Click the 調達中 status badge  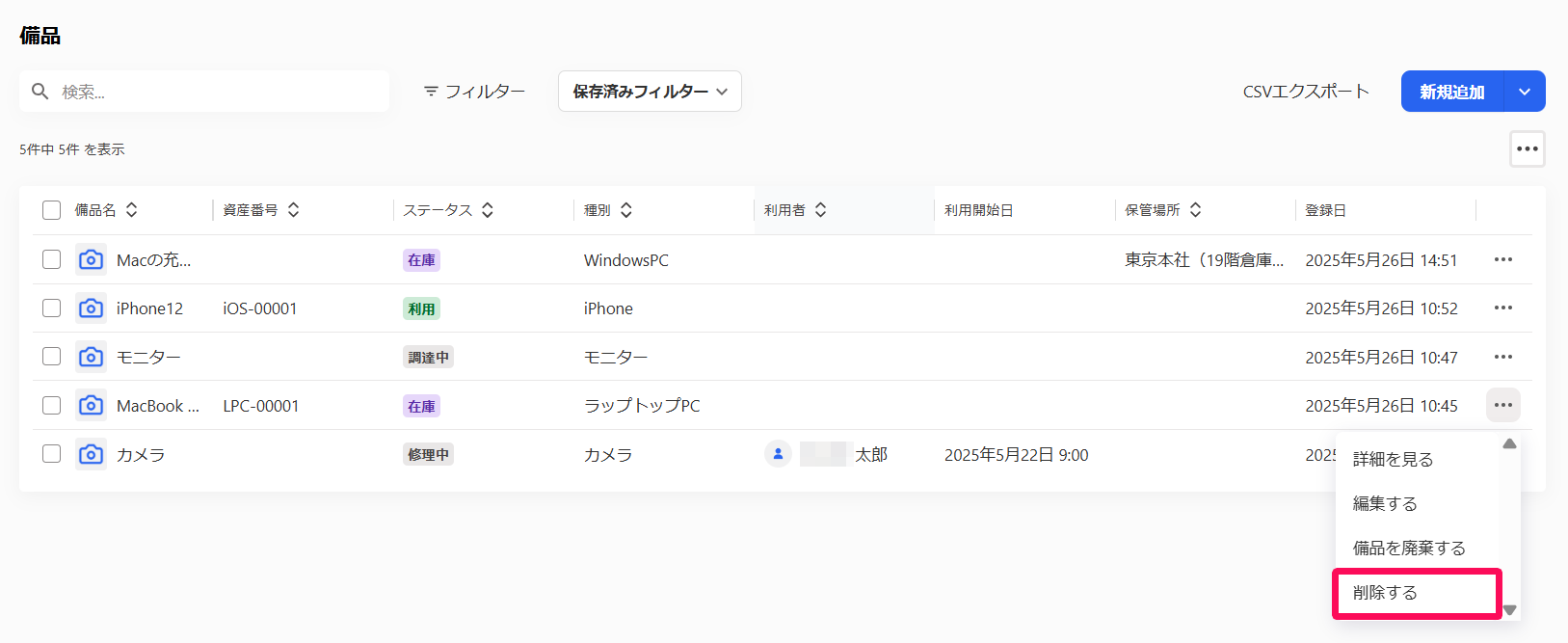coord(428,358)
